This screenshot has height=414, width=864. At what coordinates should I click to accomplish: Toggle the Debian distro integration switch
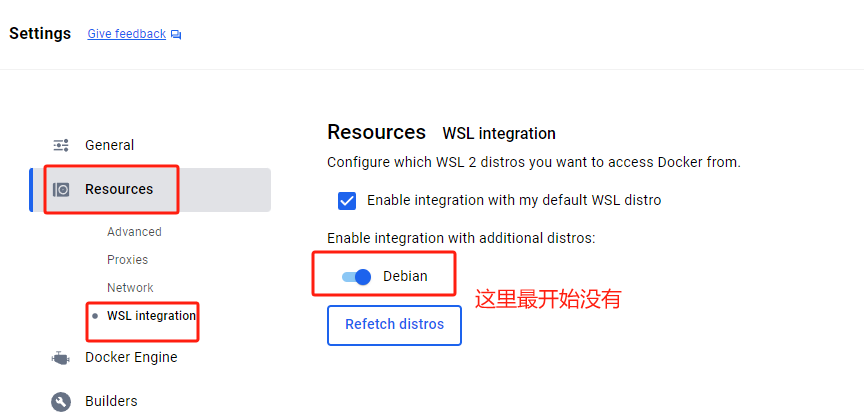[x=356, y=276]
